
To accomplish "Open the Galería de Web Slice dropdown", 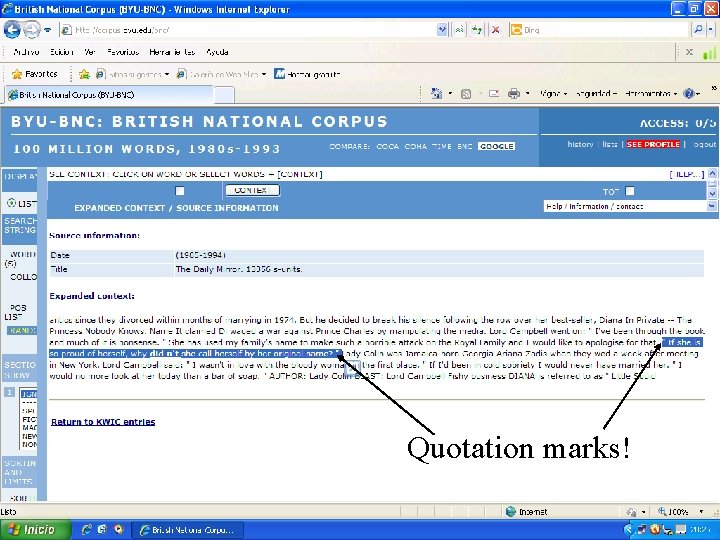I will point(222,74).
